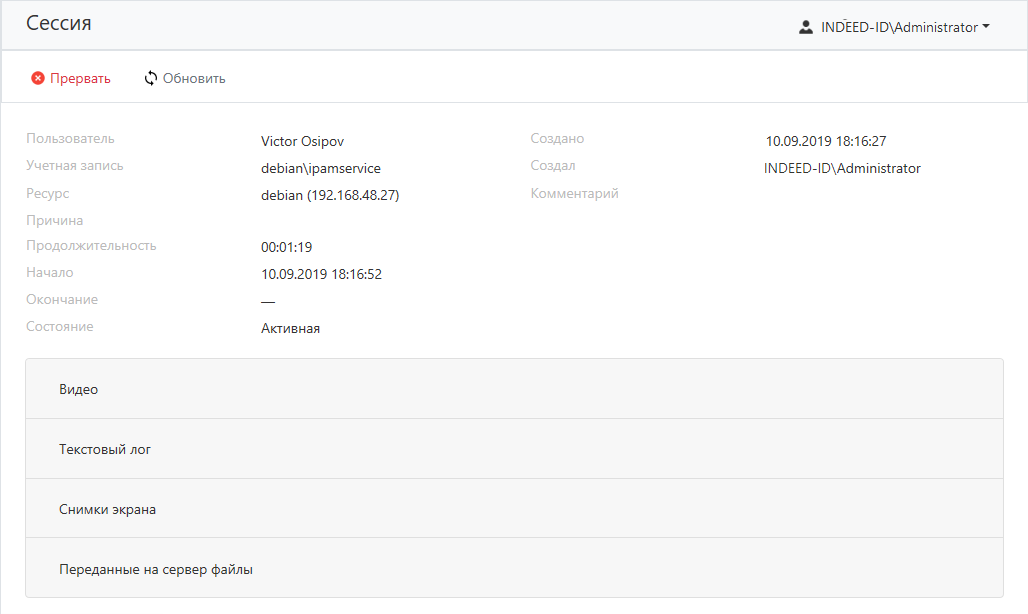Click the caret arrow after Administrator
The image size is (1028, 614).
click(986, 27)
